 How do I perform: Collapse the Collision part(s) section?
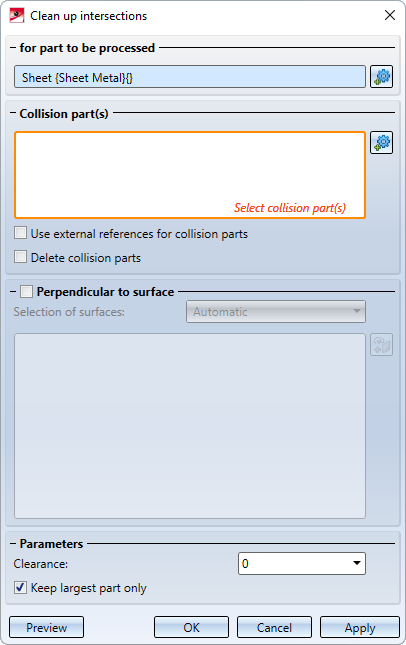click(x=13, y=114)
